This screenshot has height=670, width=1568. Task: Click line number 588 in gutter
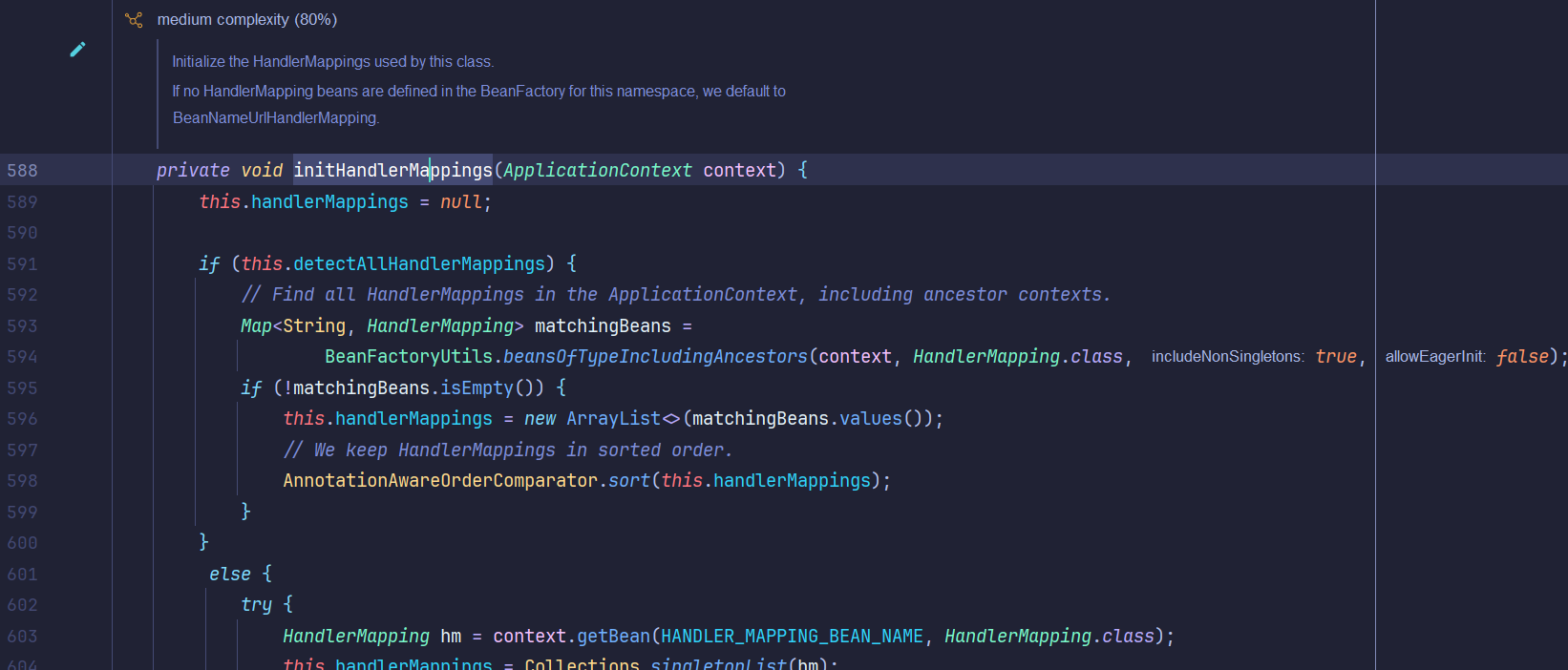click(x=22, y=171)
